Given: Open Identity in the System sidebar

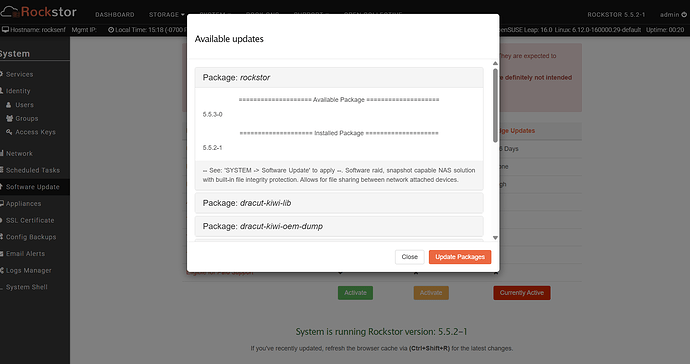Looking at the screenshot, I should pos(18,91).
